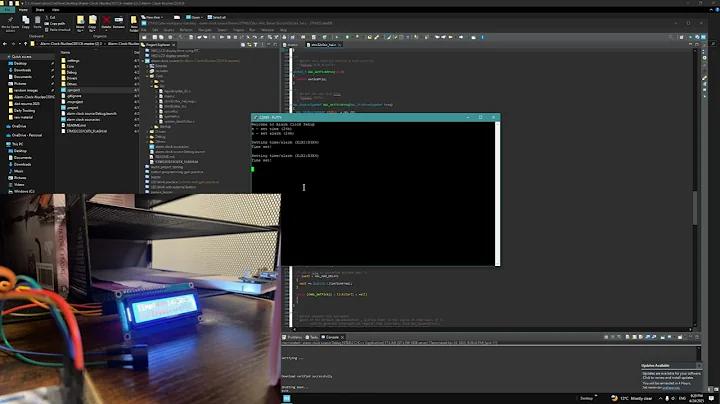The width and height of the screenshot is (720, 404).
Task: Click Cut in the Clipboard group
Action: (x=51, y=17)
